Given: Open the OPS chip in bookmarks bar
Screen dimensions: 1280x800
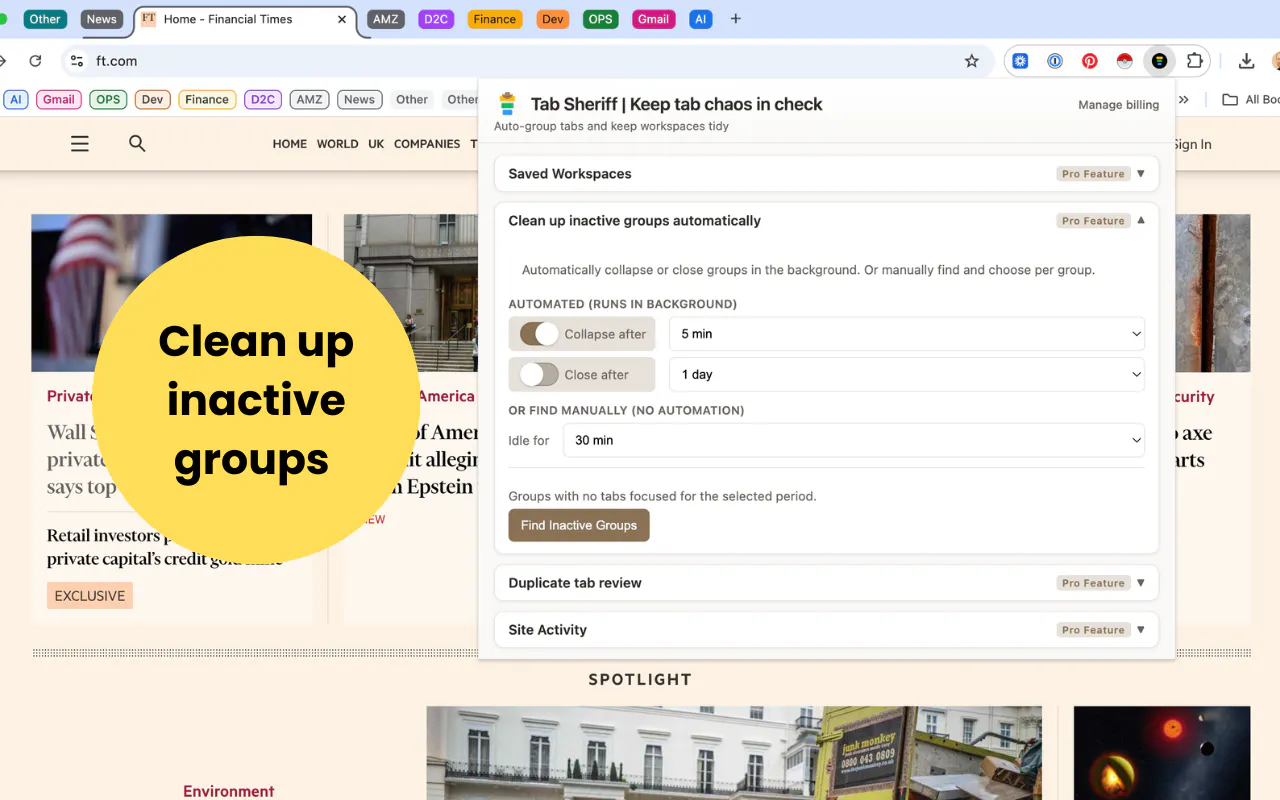Looking at the screenshot, I should point(108,99).
